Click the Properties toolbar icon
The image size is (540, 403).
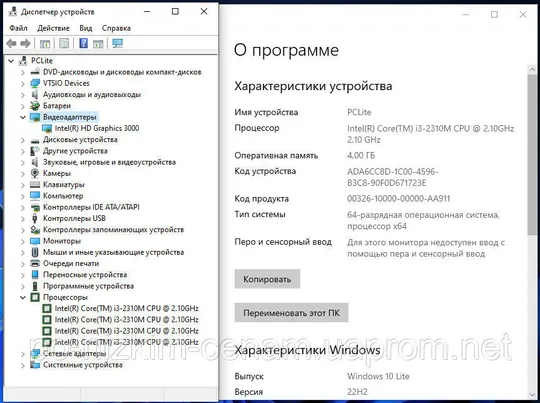(x=64, y=43)
